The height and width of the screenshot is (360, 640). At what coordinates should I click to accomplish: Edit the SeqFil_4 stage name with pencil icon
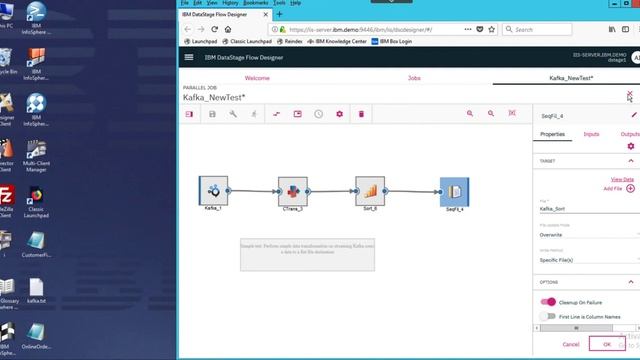[634, 116]
